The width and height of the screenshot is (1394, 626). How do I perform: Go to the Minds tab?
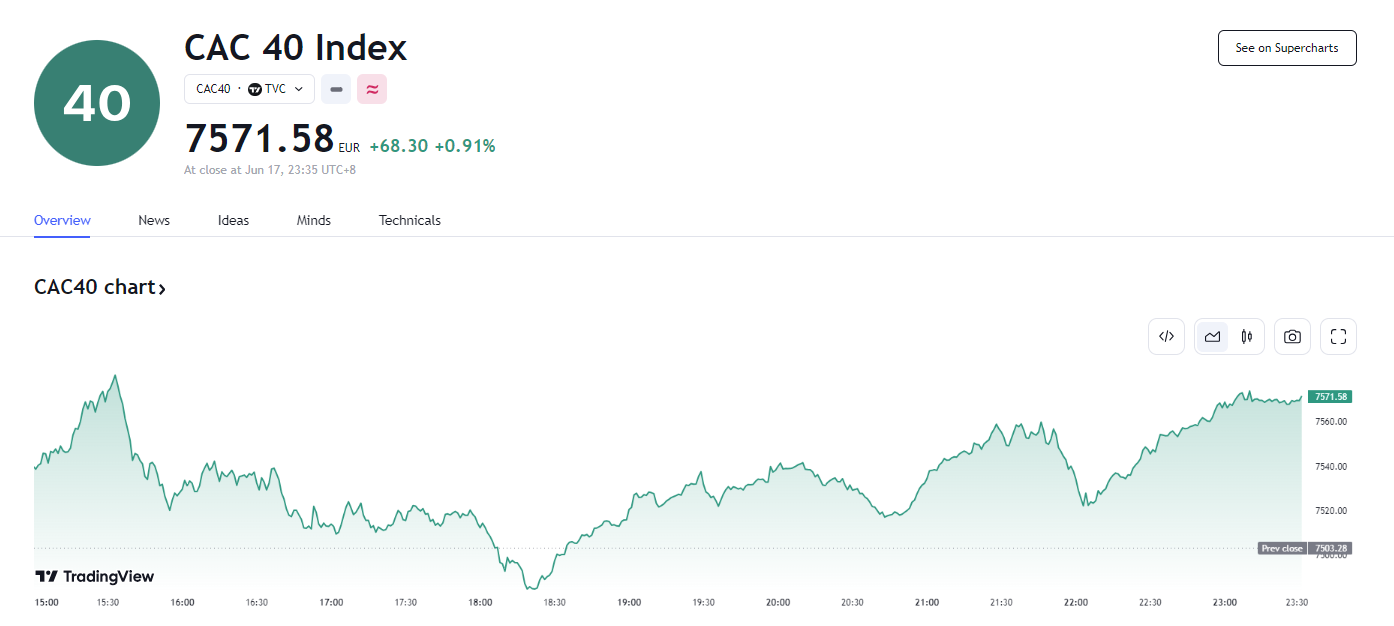(x=314, y=220)
